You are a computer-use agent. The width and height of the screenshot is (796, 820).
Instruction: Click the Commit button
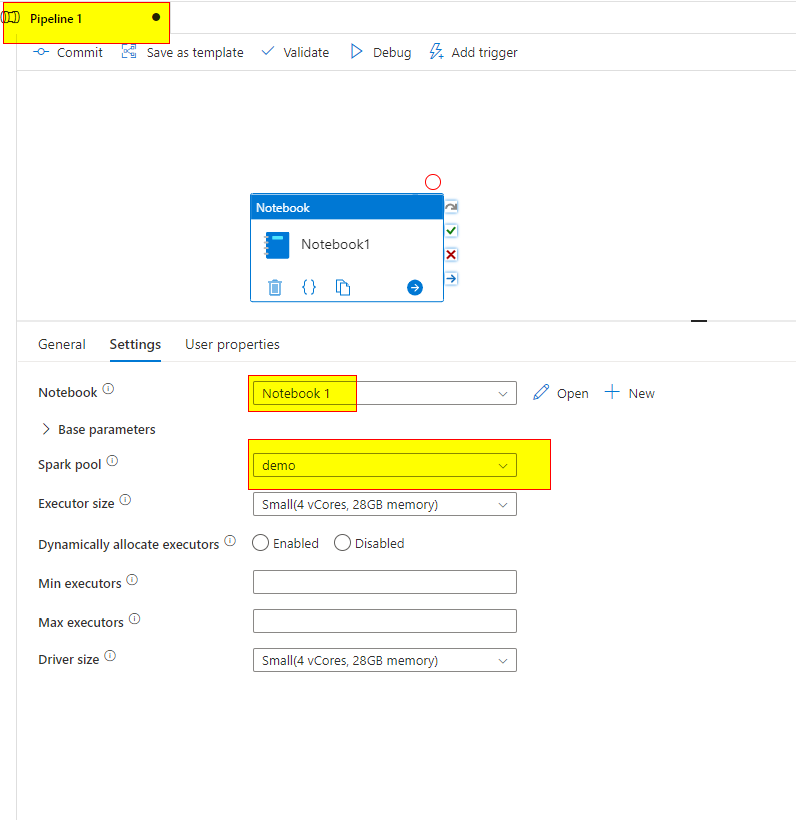(x=67, y=52)
